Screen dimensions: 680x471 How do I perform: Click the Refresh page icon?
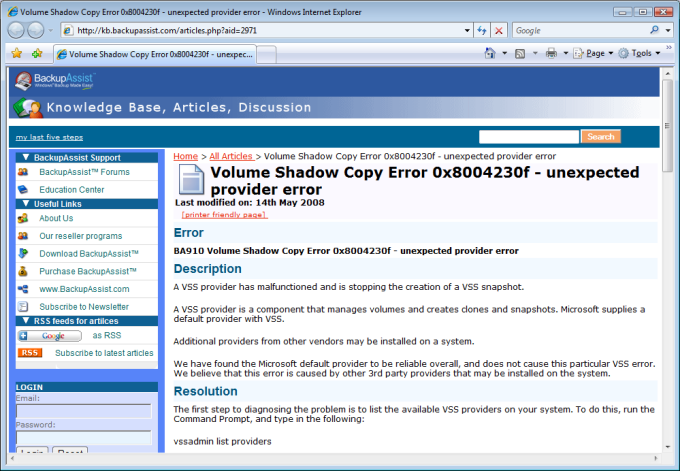(x=481, y=31)
